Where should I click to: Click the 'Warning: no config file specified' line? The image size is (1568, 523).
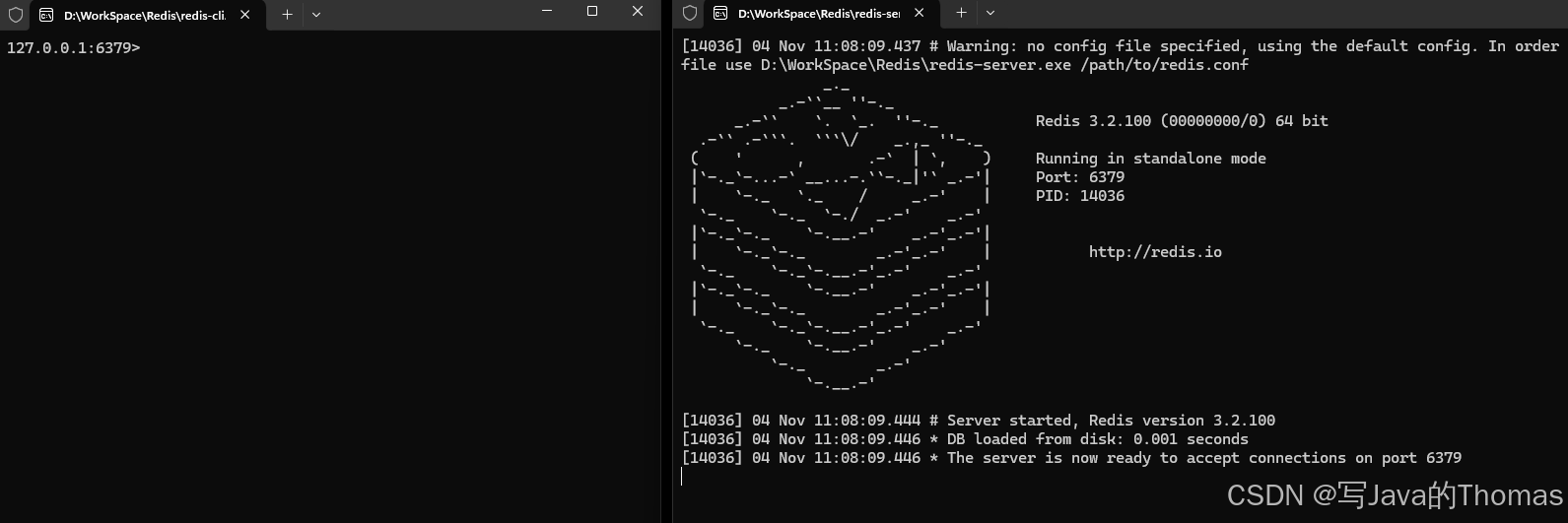pyautogui.click(x=1120, y=46)
